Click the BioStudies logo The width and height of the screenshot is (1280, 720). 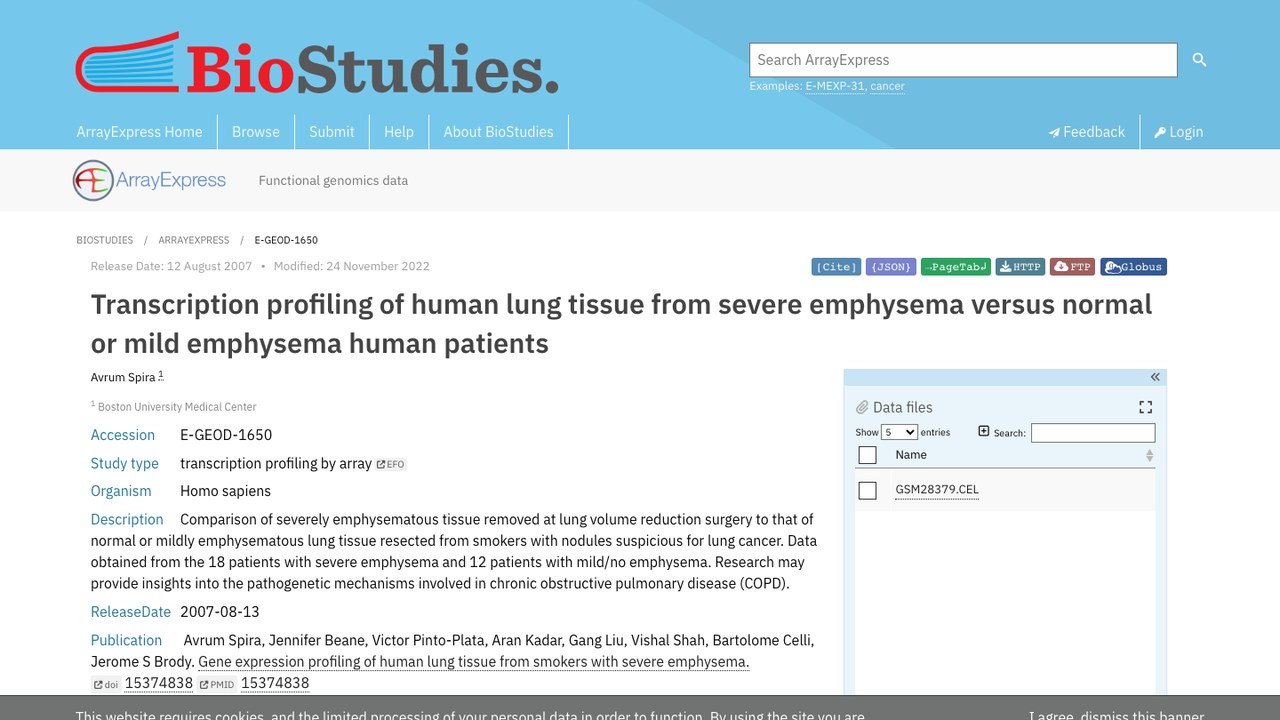tap(317, 64)
